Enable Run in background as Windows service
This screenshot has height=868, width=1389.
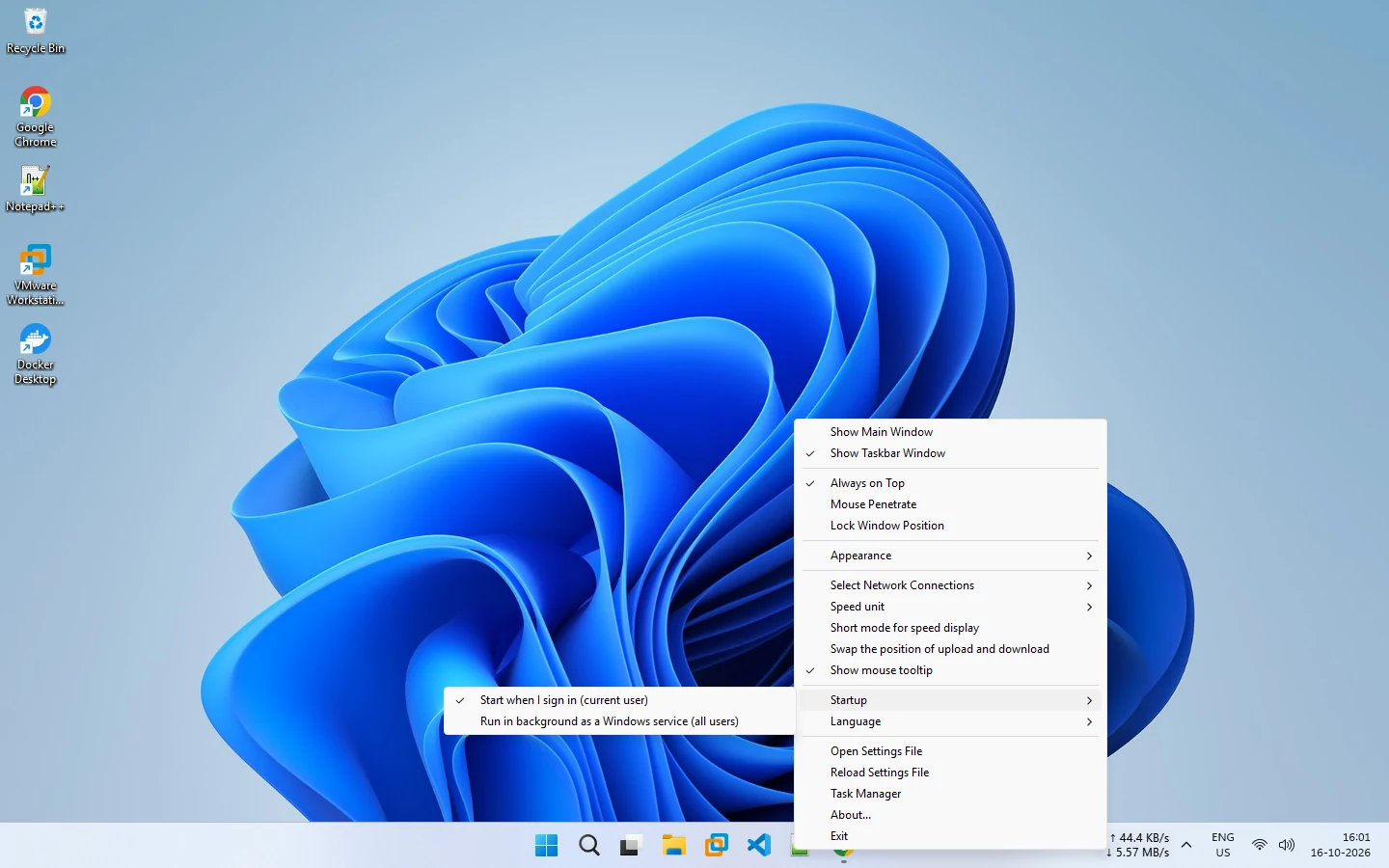click(x=618, y=721)
